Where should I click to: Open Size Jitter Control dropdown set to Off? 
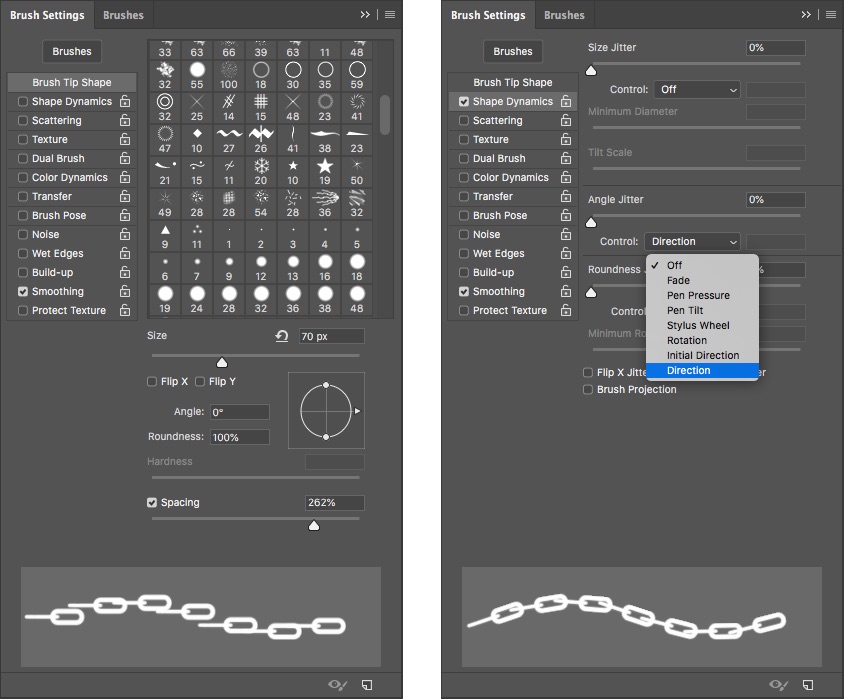click(697, 90)
